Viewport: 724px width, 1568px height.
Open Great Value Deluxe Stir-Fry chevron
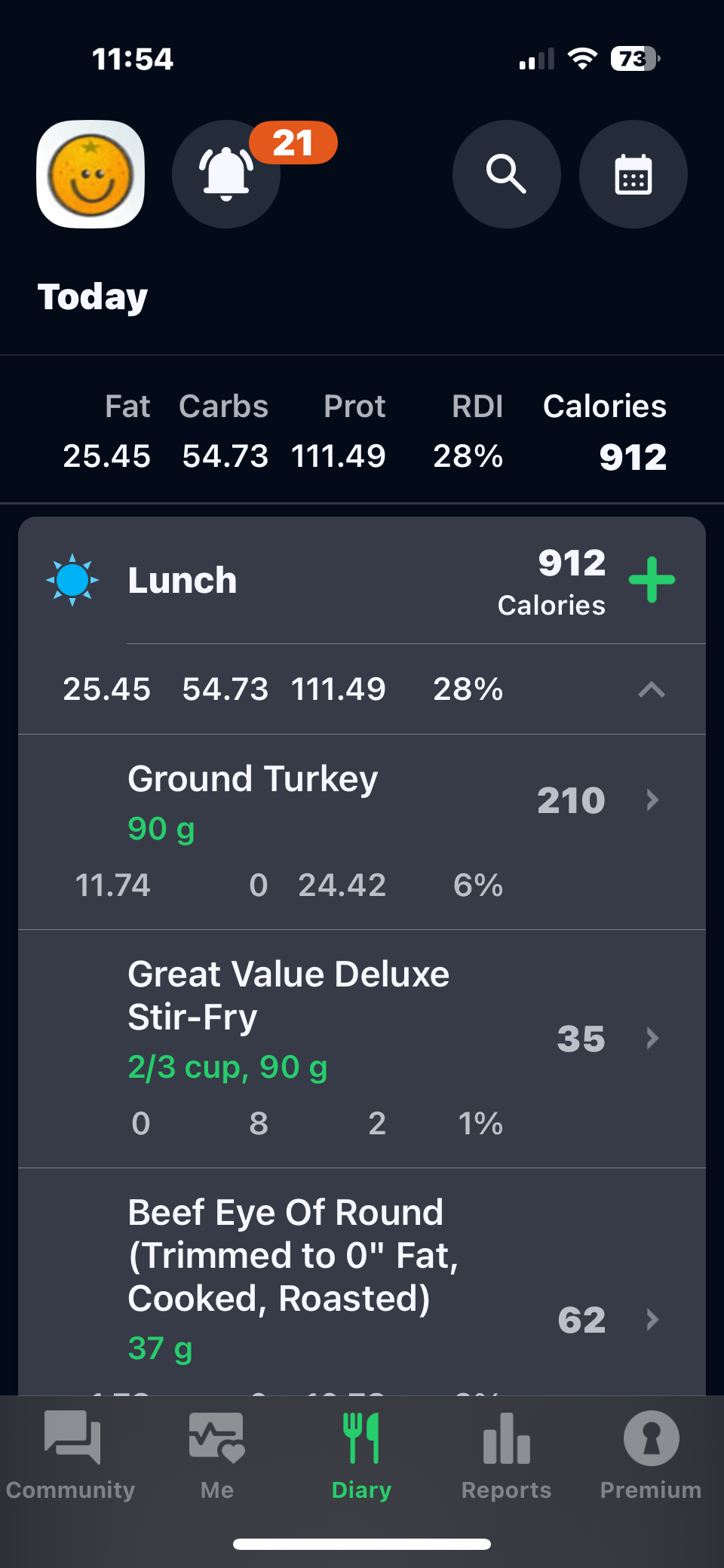coord(652,1039)
